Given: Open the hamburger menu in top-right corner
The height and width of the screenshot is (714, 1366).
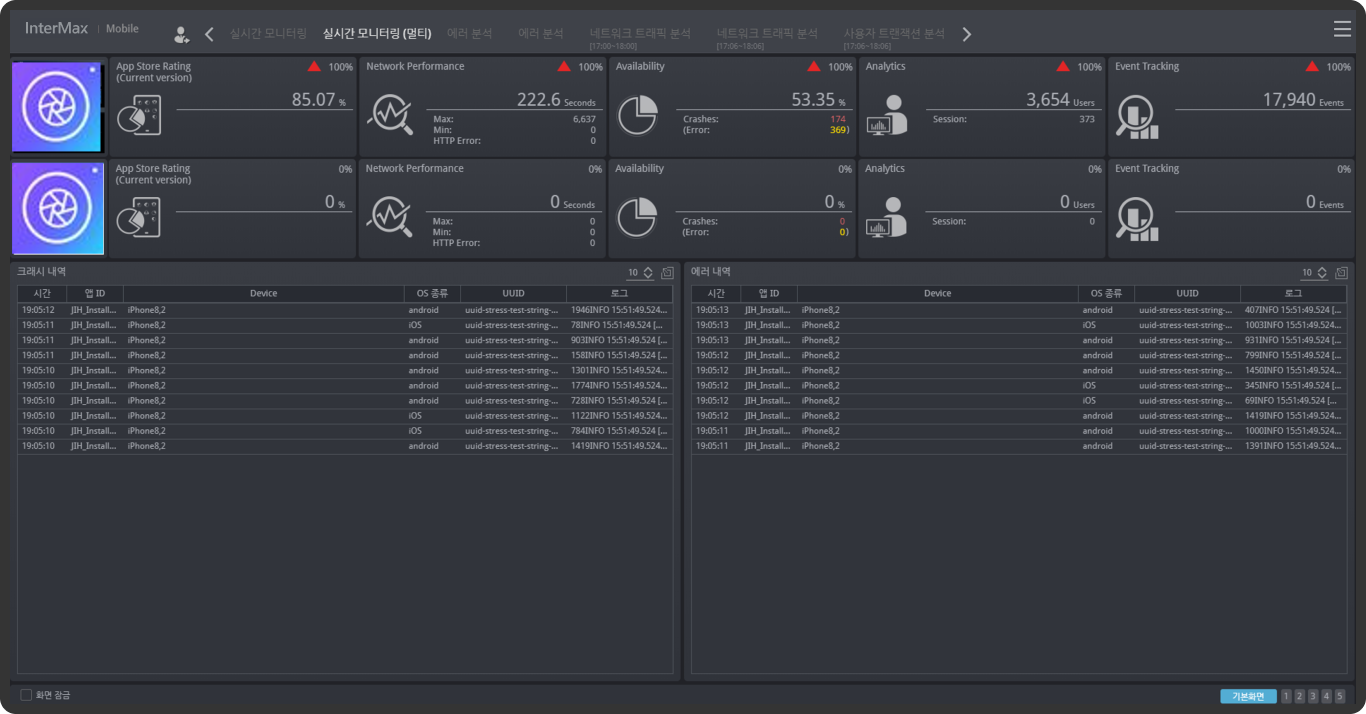Looking at the screenshot, I should tap(1342, 30).
